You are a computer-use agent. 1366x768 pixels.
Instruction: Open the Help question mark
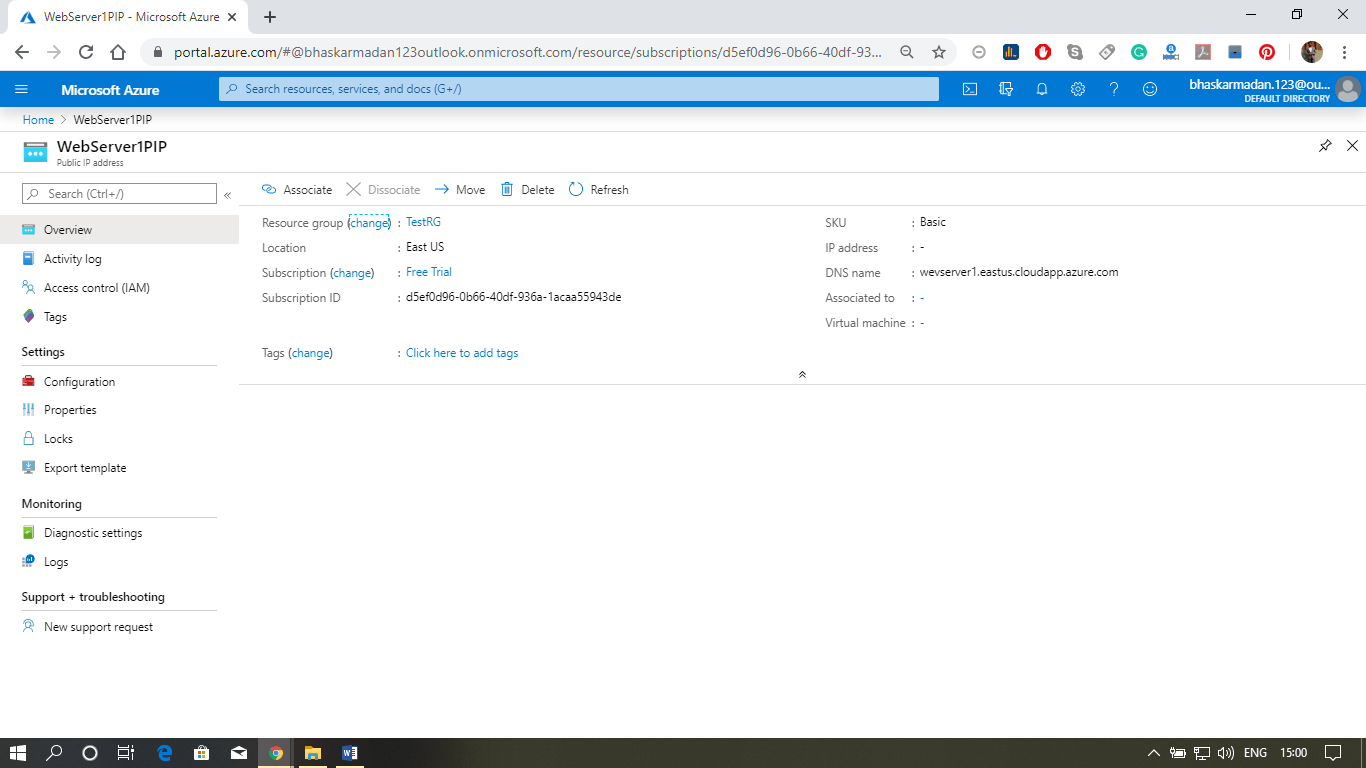point(1114,89)
